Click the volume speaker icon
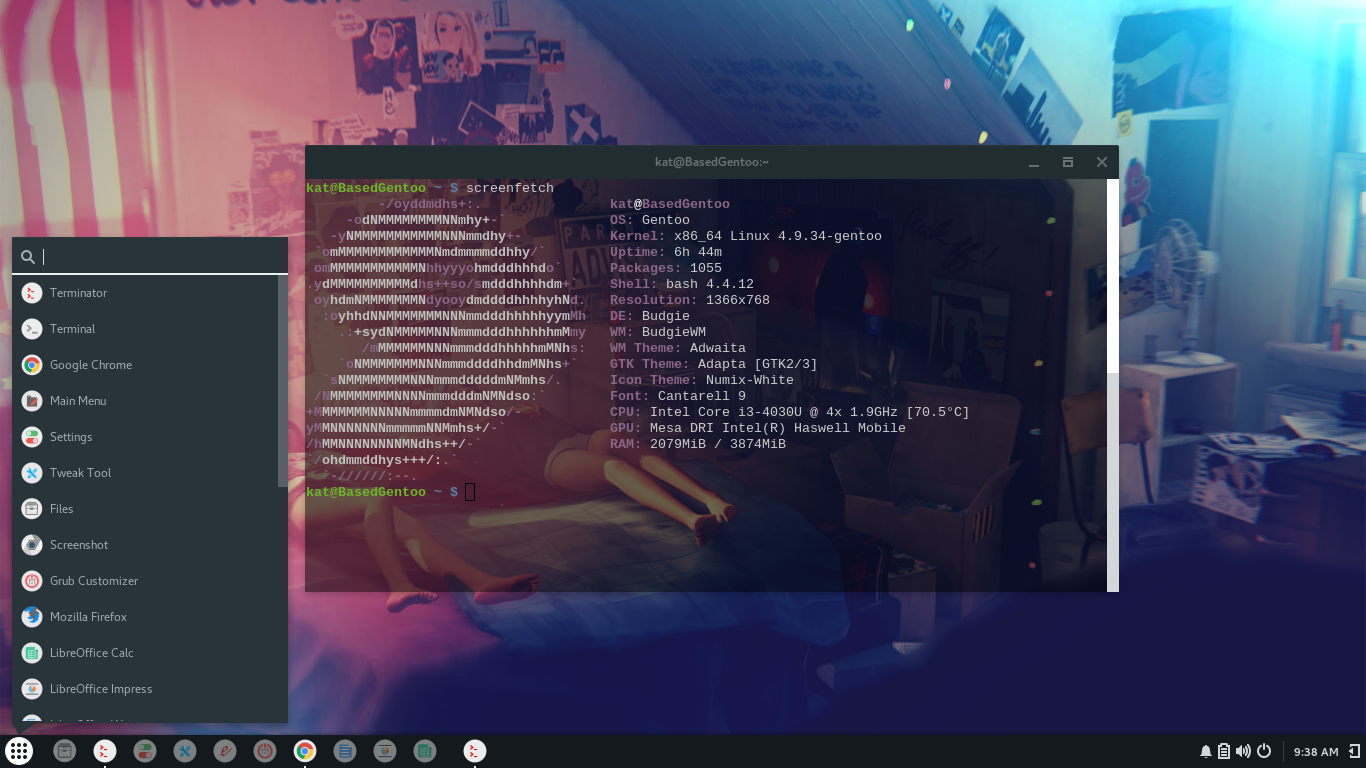The width and height of the screenshot is (1366, 768). tap(1243, 751)
